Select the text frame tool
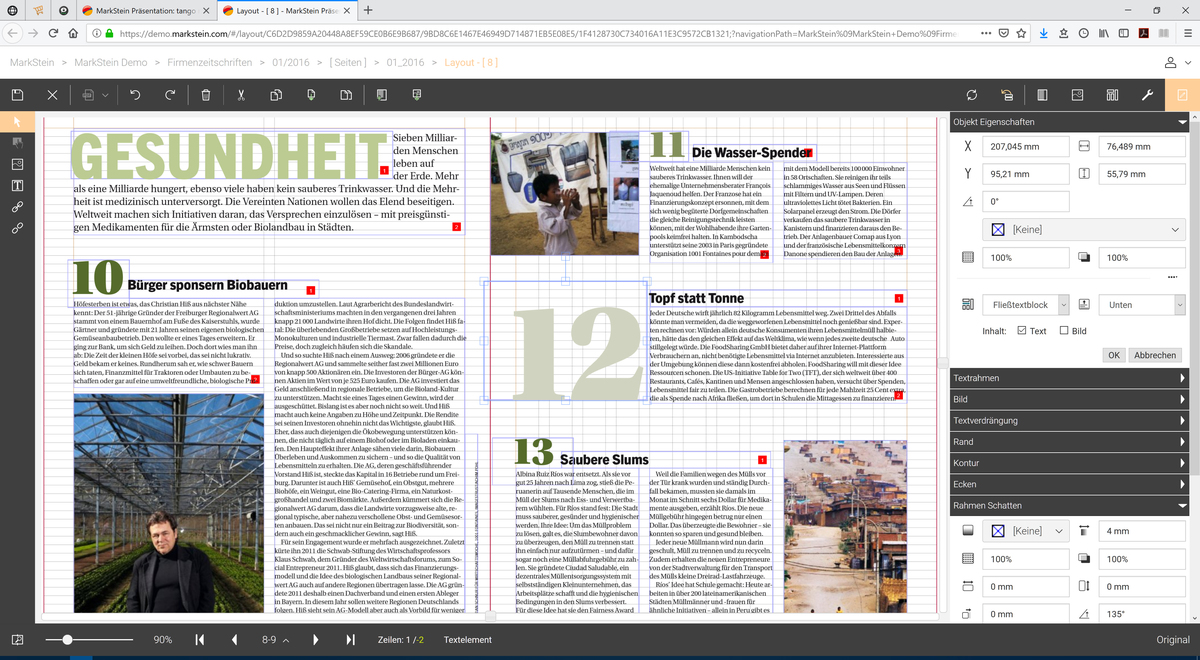 pyautogui.click(x=17, y=185)
